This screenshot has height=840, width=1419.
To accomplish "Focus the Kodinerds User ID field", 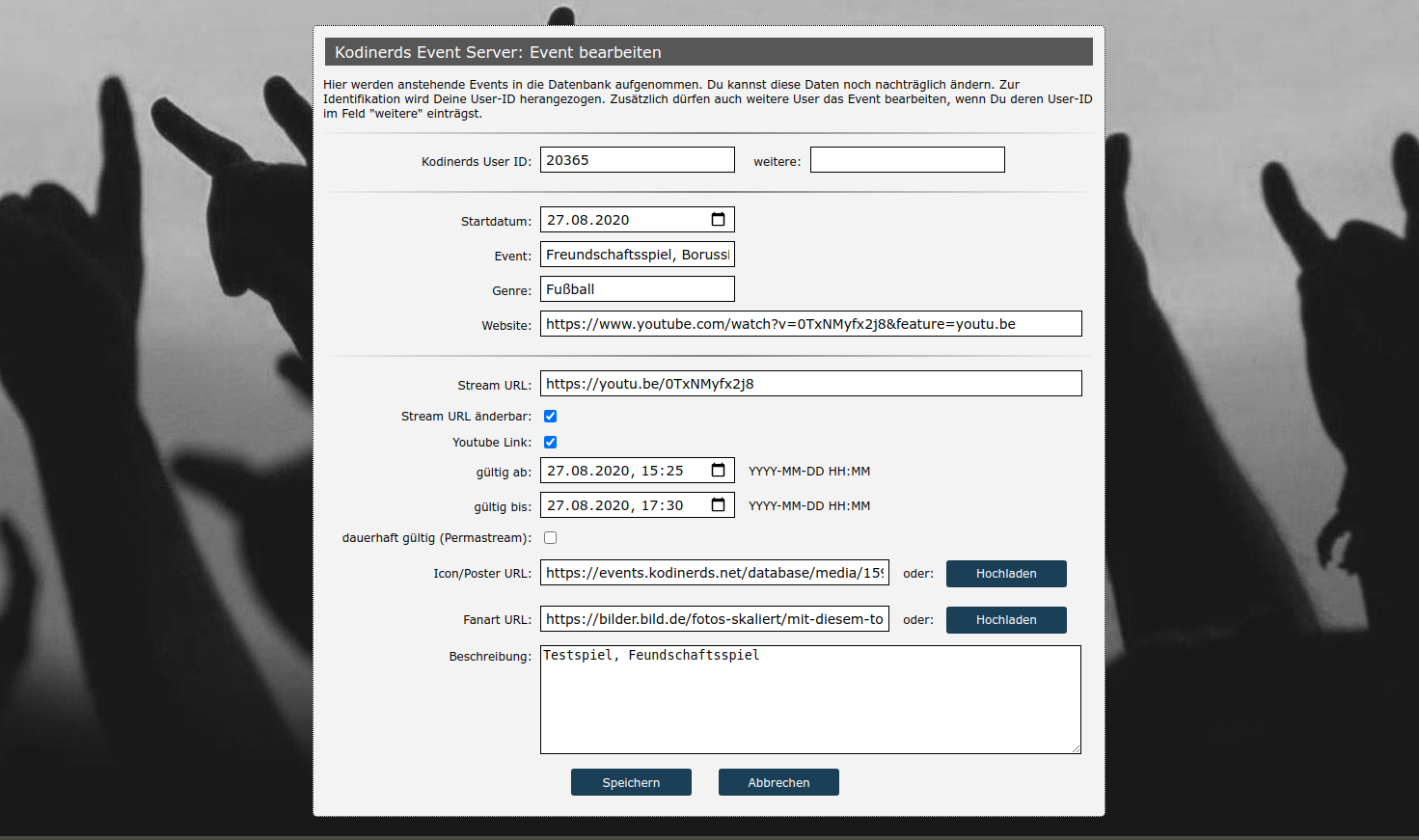I will pos(638,160).
